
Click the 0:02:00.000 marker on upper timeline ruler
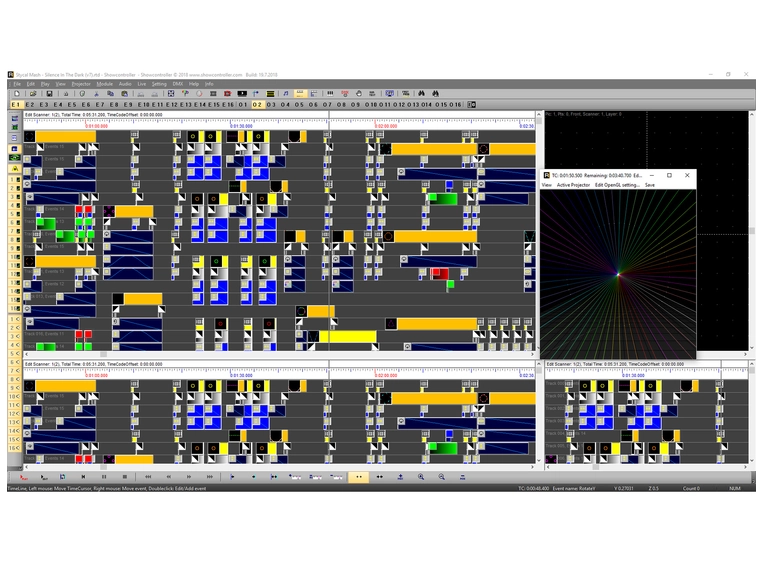pyautogui.click(x=386, y=126)
